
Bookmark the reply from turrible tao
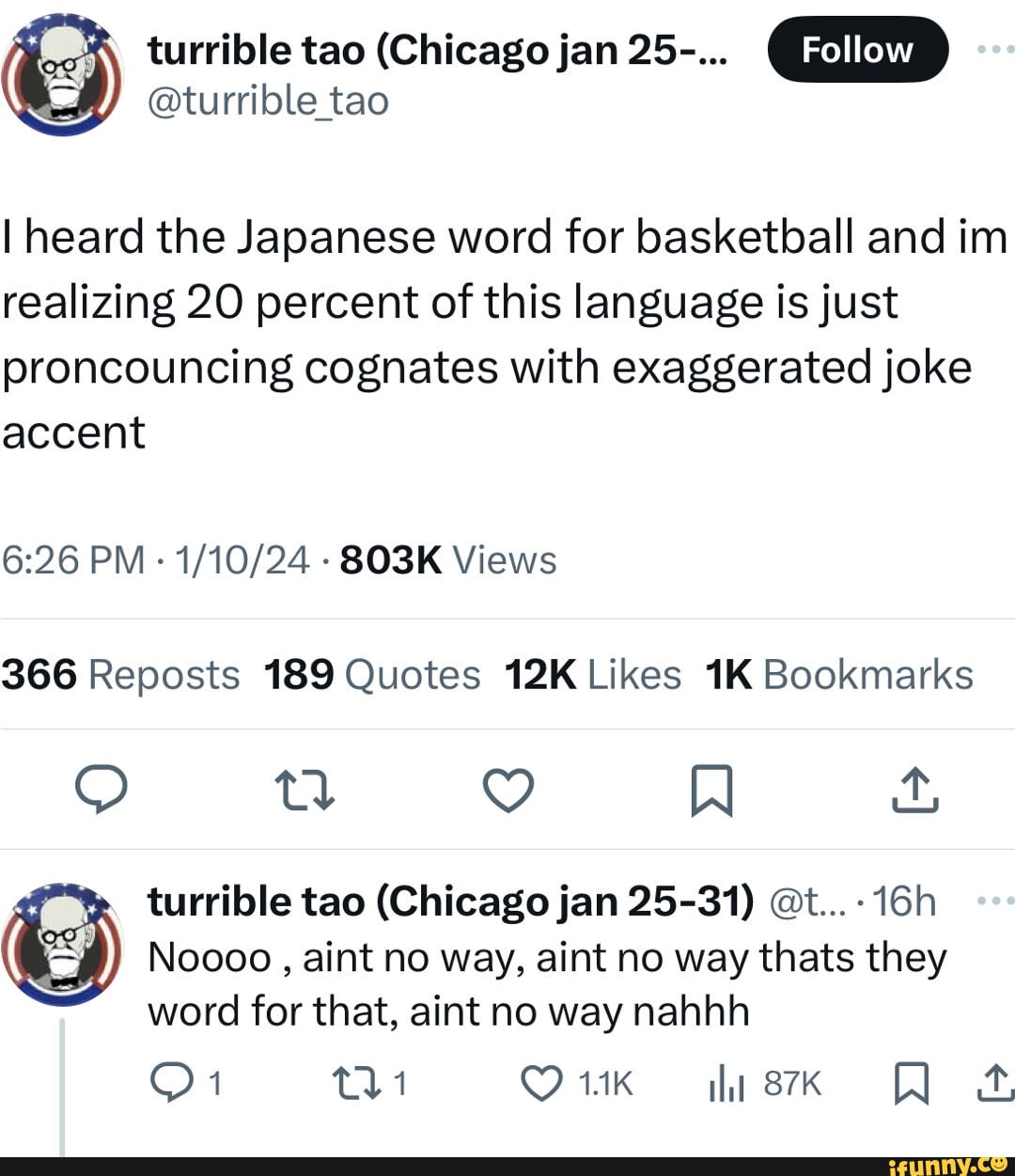pos(912,1083)
